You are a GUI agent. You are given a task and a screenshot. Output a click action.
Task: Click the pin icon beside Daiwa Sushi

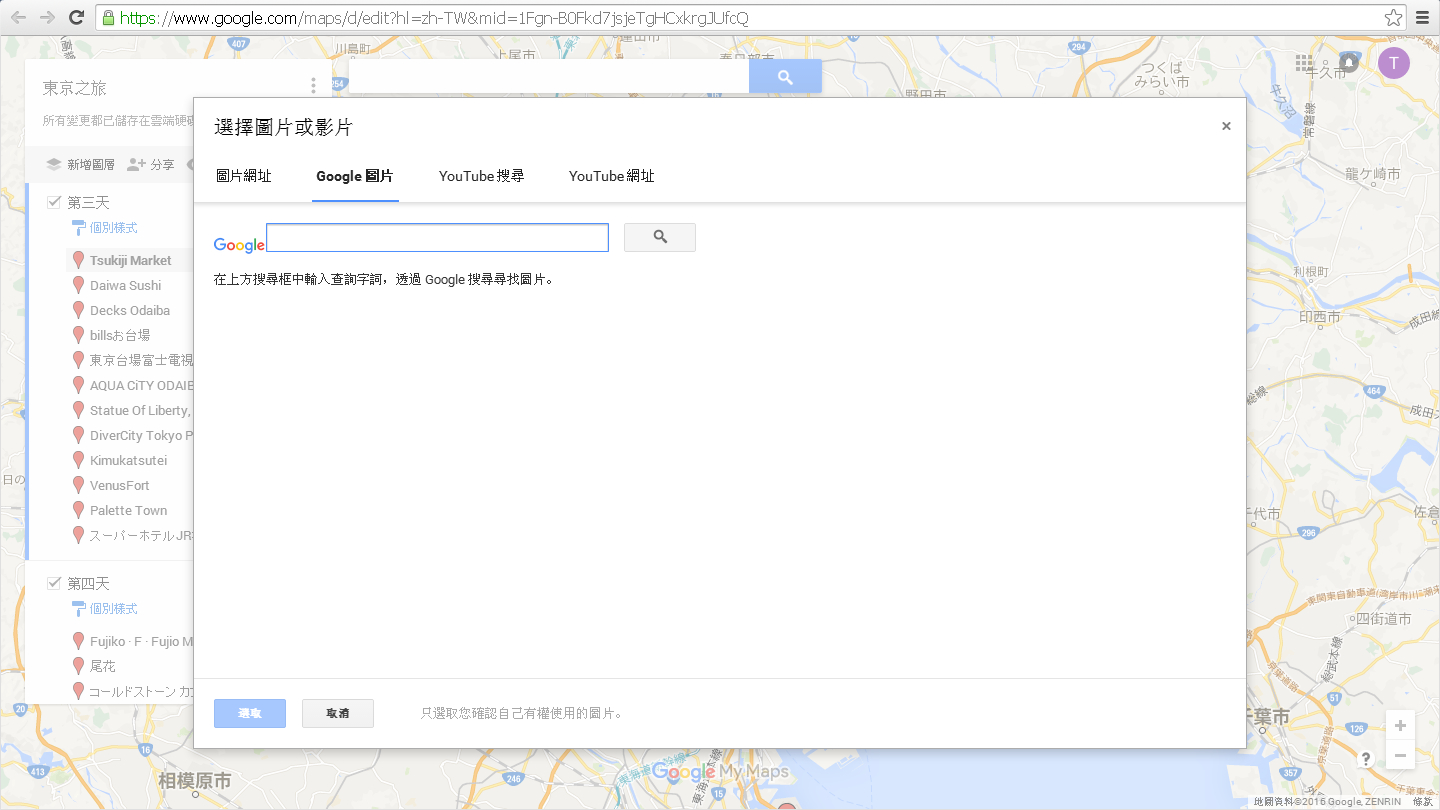pyautogui.click(x=78, y=285)
